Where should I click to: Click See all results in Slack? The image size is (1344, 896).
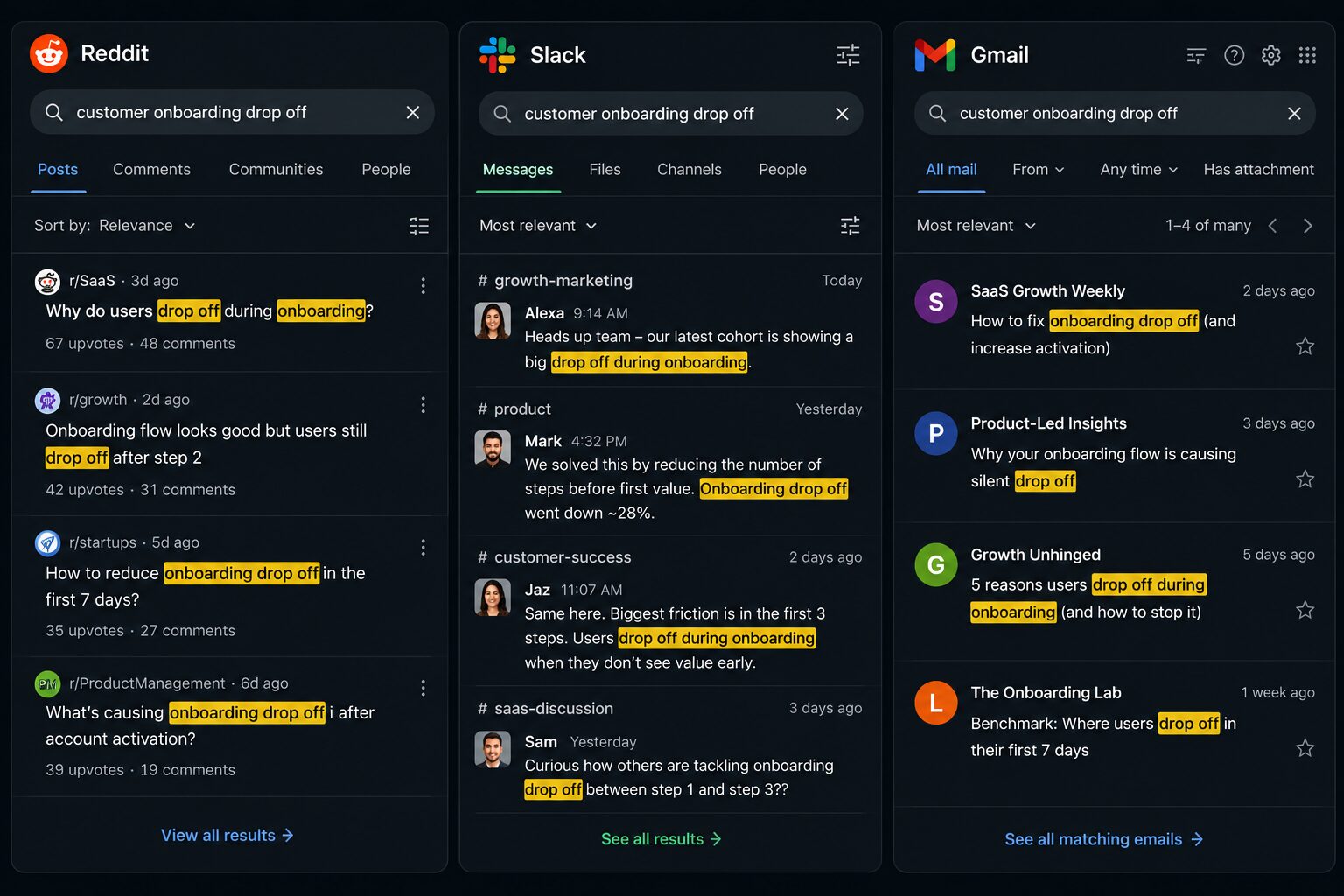click(x=661, y=839)
